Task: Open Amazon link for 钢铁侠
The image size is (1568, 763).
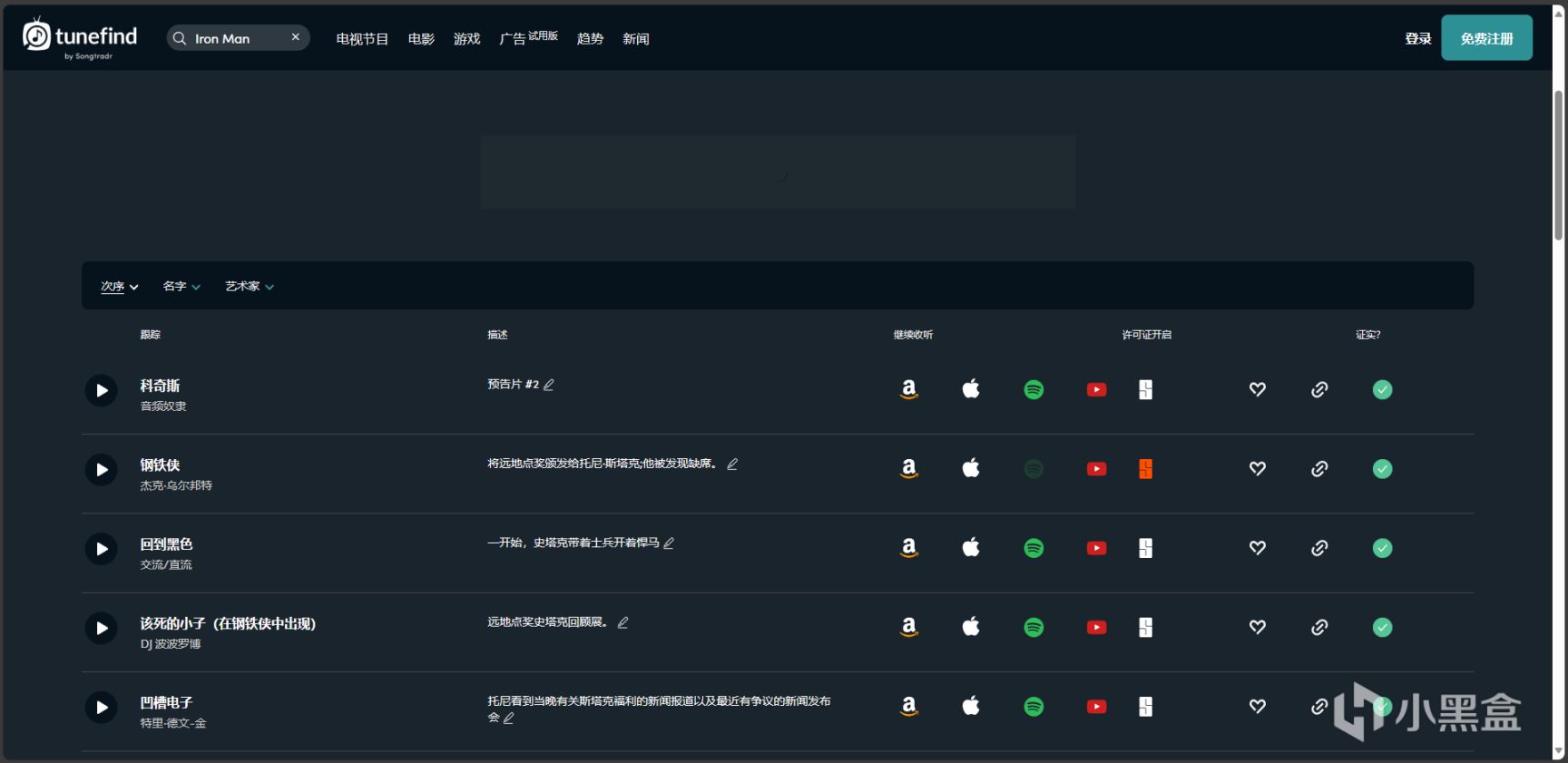Action: pyautogui.click(x=908, y=469)
